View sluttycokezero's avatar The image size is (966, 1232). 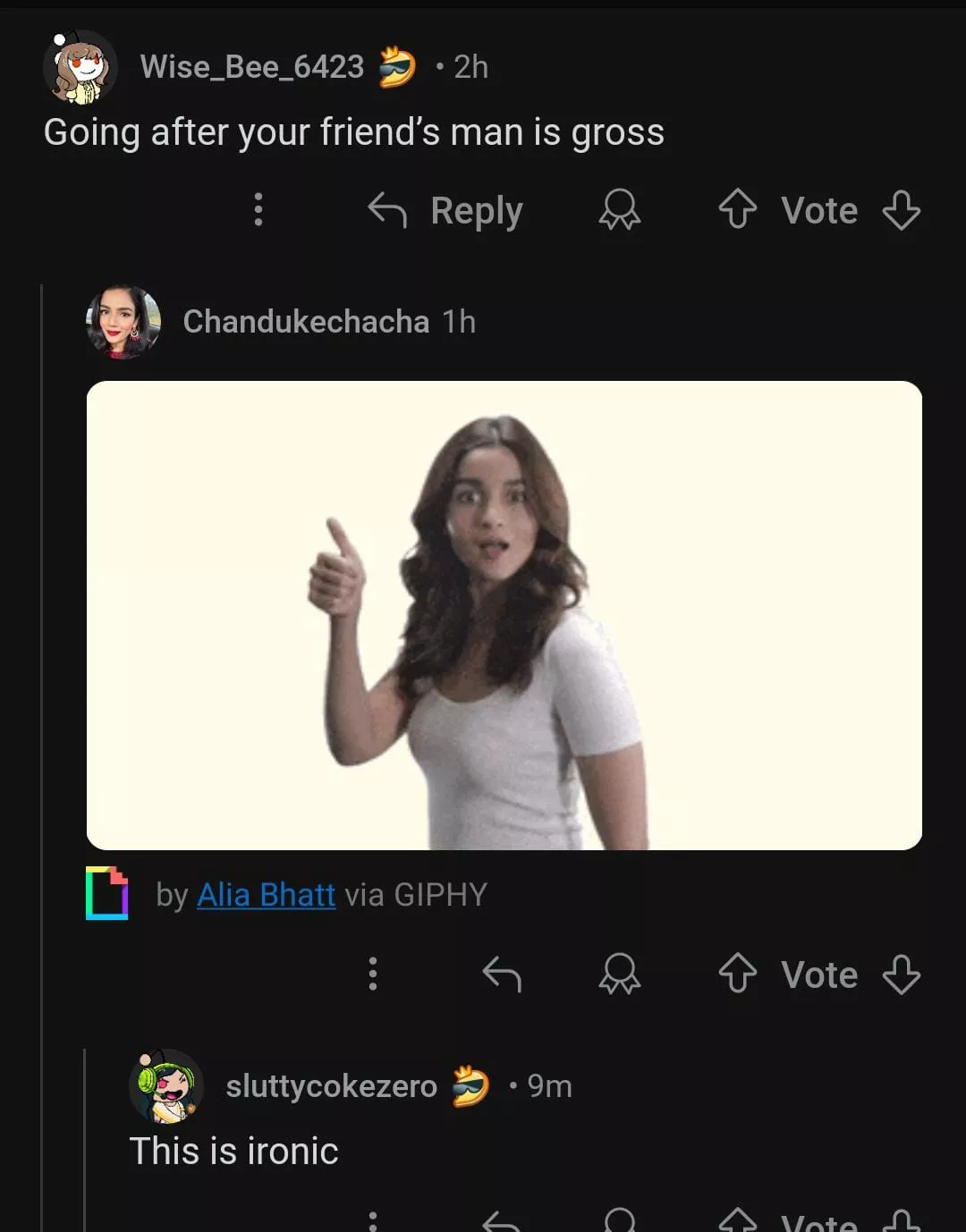click(166, 1086)
